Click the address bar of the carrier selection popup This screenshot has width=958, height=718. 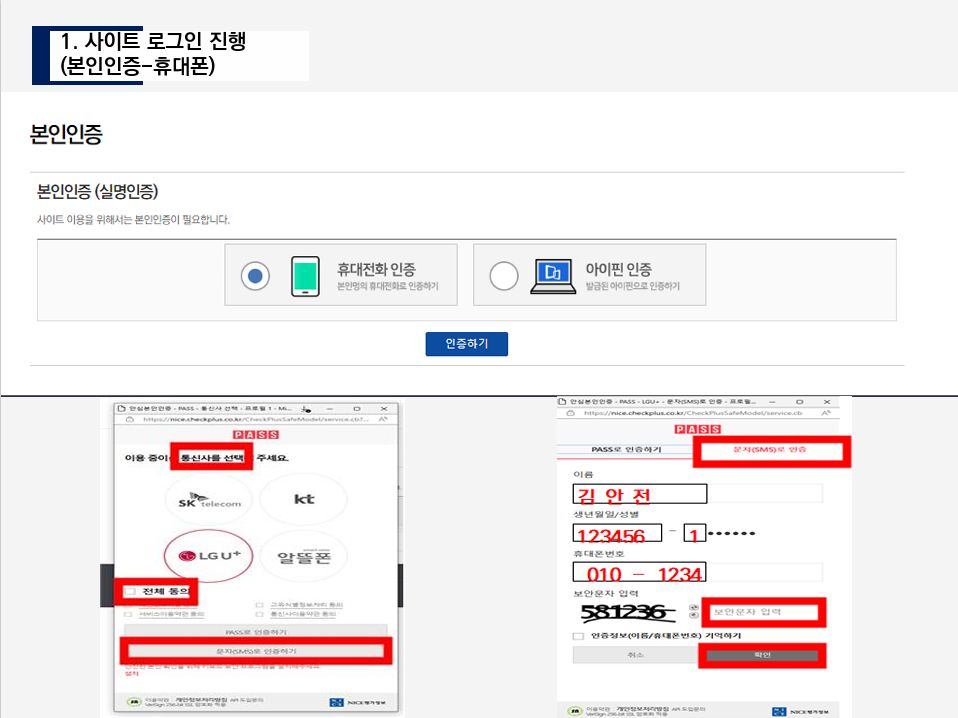pyautogui.click(x=256, y=419)
